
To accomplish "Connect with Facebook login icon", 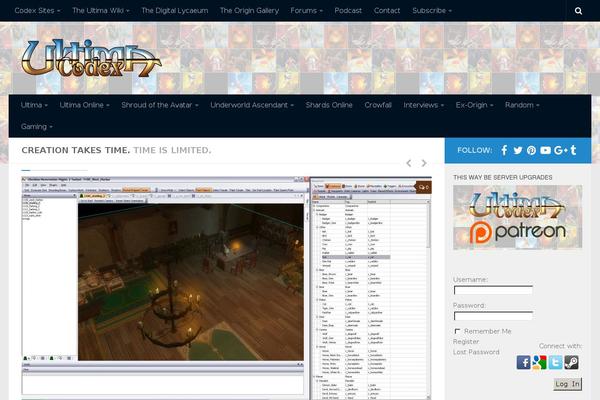I will point(523,362).
